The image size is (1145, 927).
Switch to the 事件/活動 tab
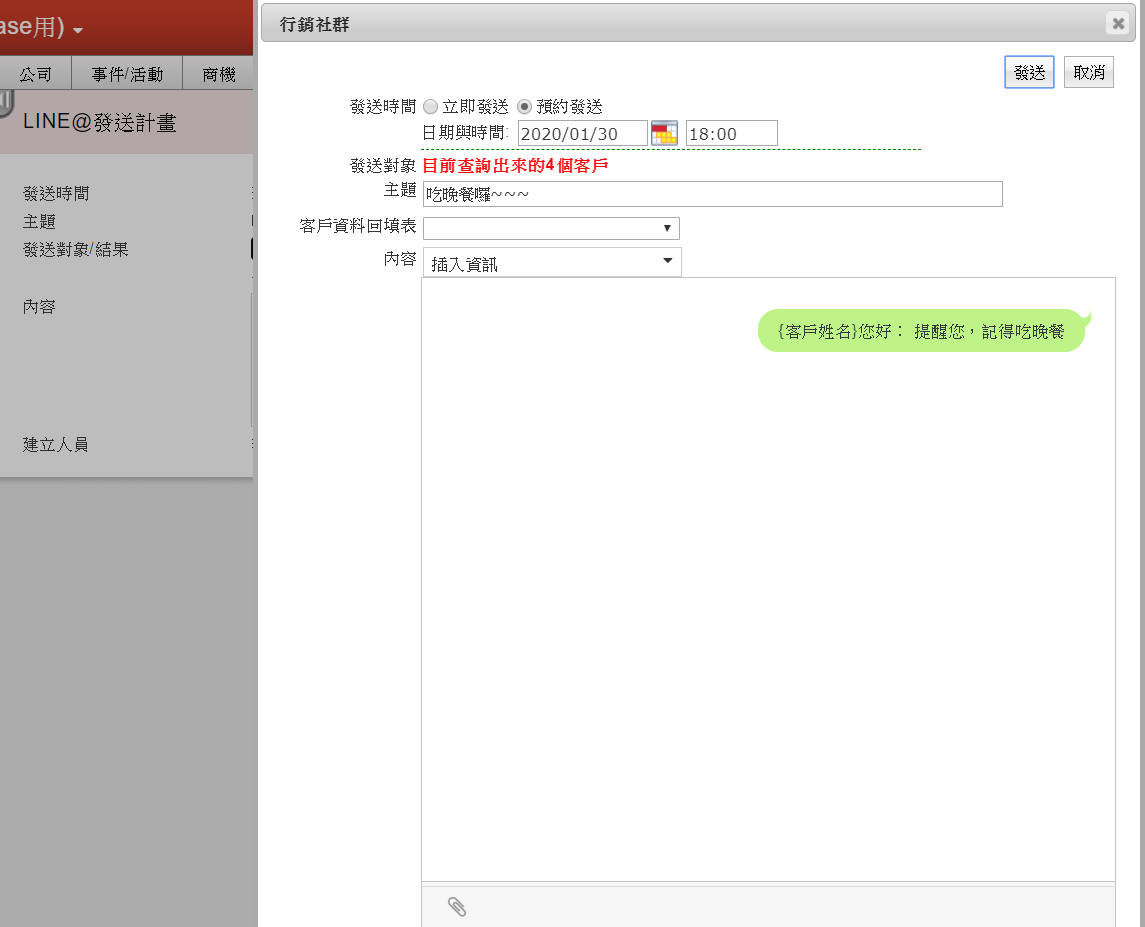pos(127,74)
